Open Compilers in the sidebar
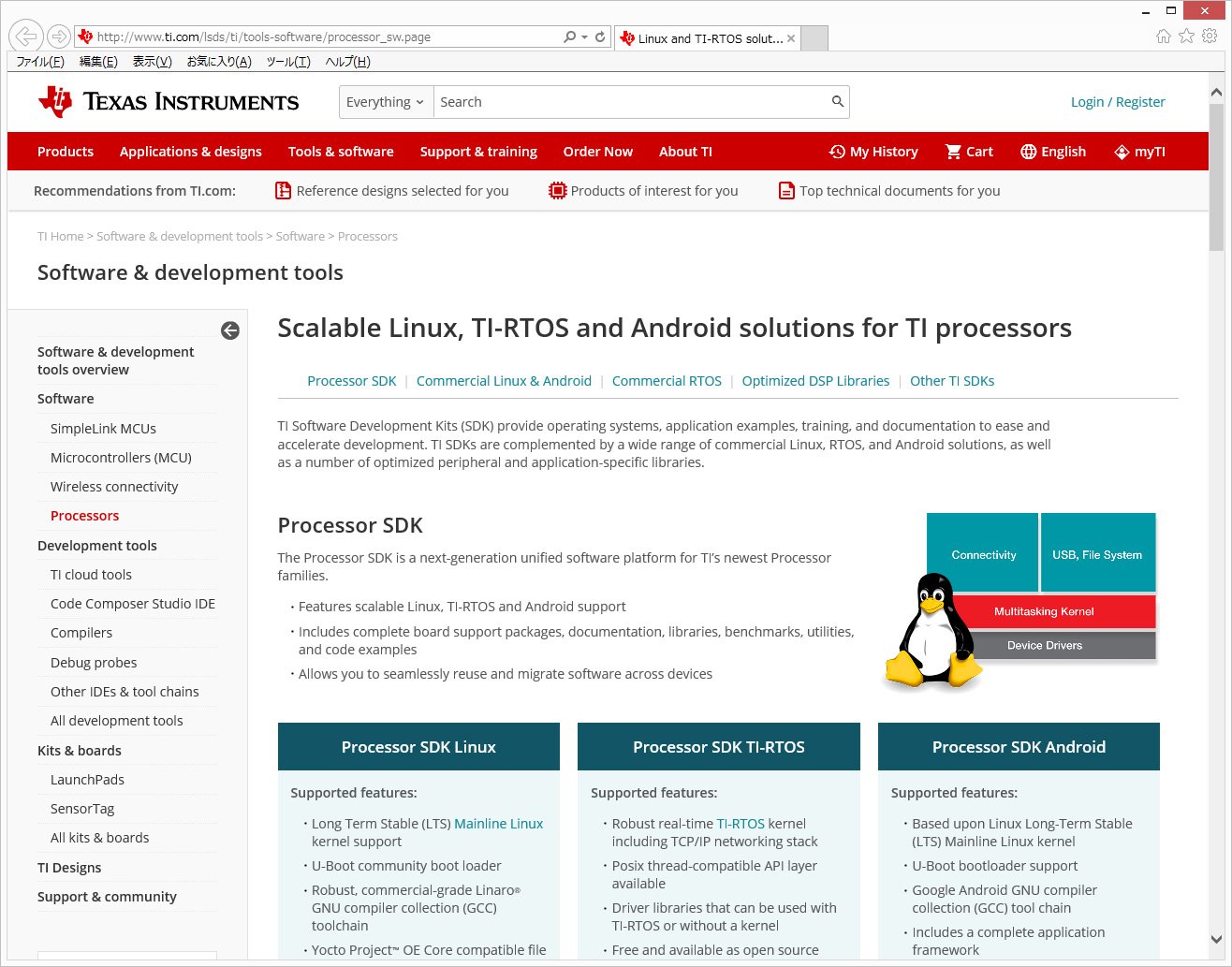 (x=81, y=633)
